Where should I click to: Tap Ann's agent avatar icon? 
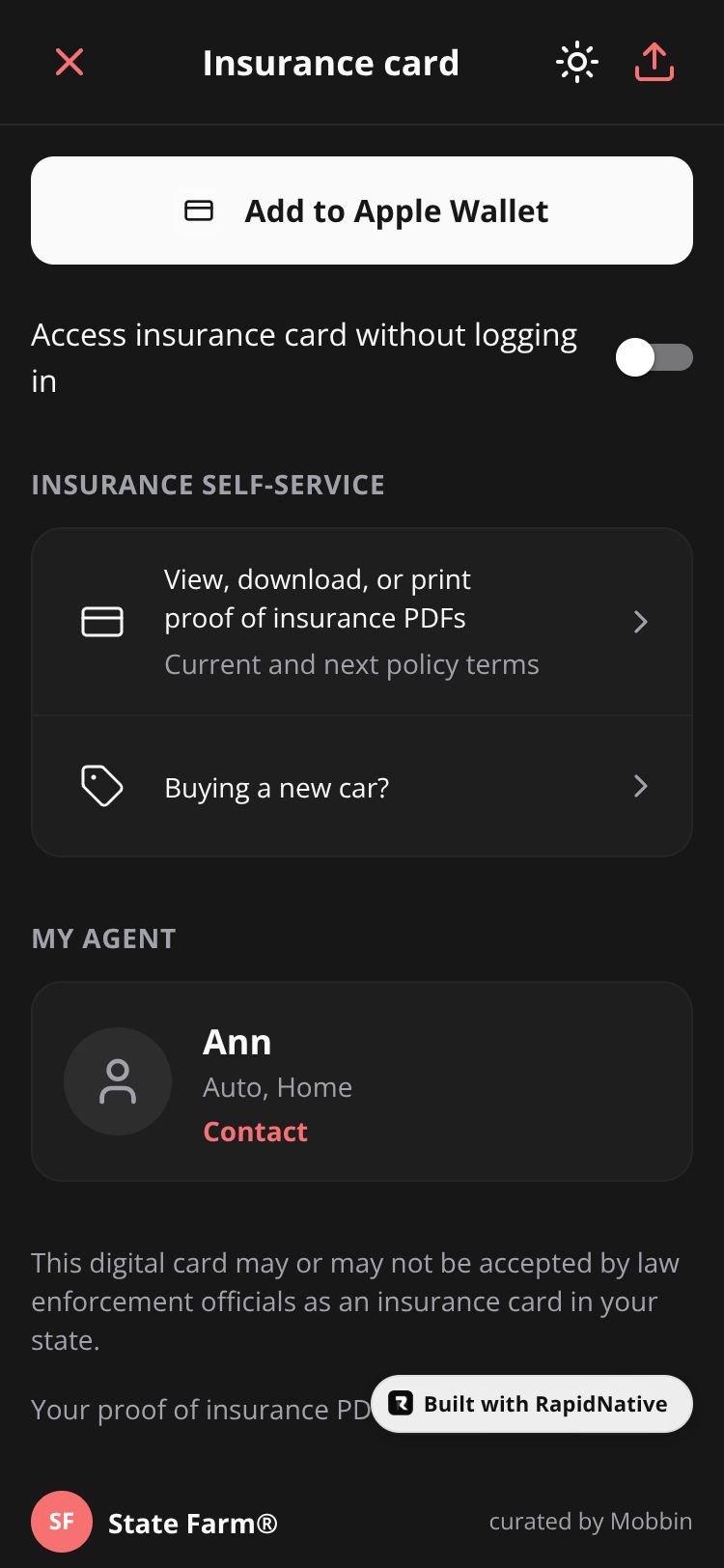[x=118, y=1081]
